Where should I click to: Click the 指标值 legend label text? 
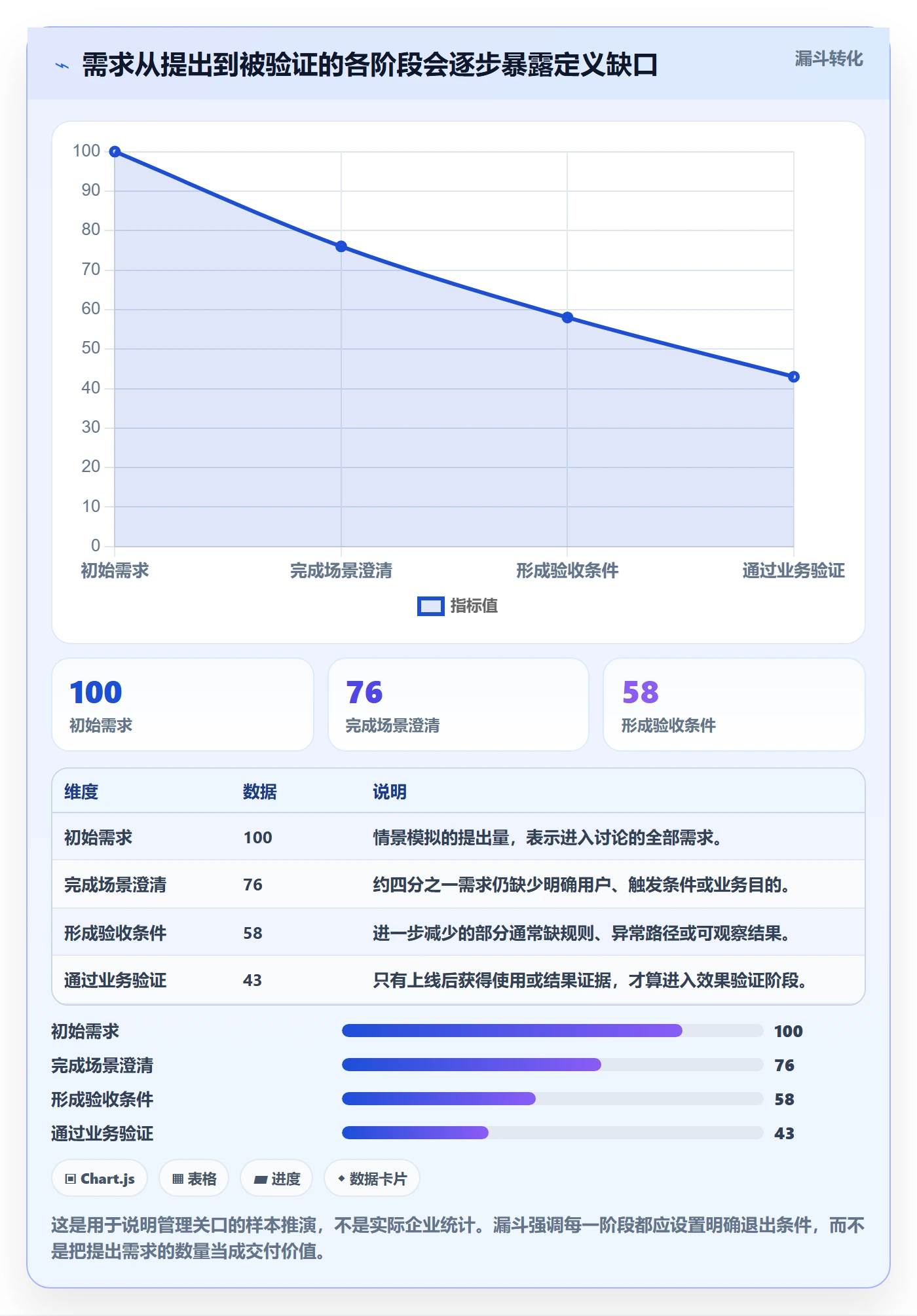(474, 606)
